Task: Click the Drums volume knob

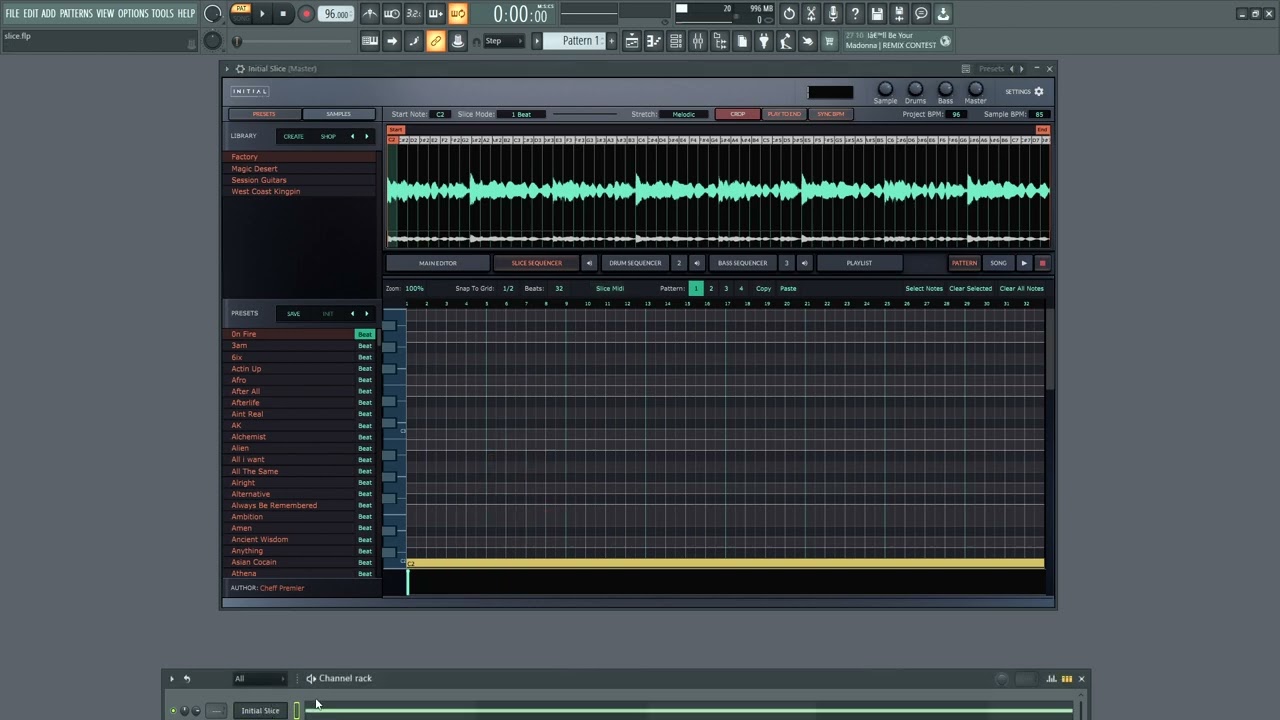Action: (915, 89)
